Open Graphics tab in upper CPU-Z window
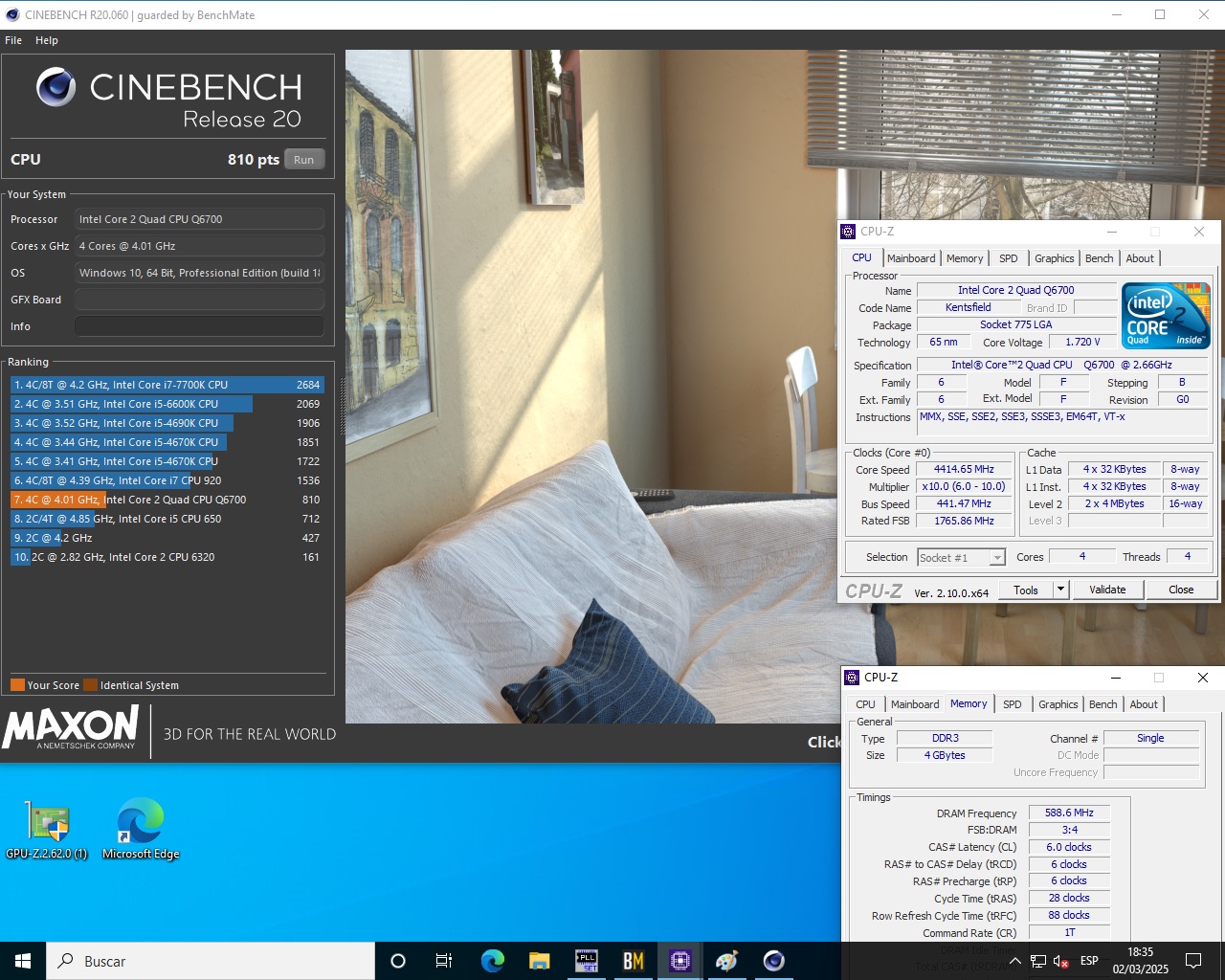The width and height of the screenshot is (1225, 980). coord(1055,258)
